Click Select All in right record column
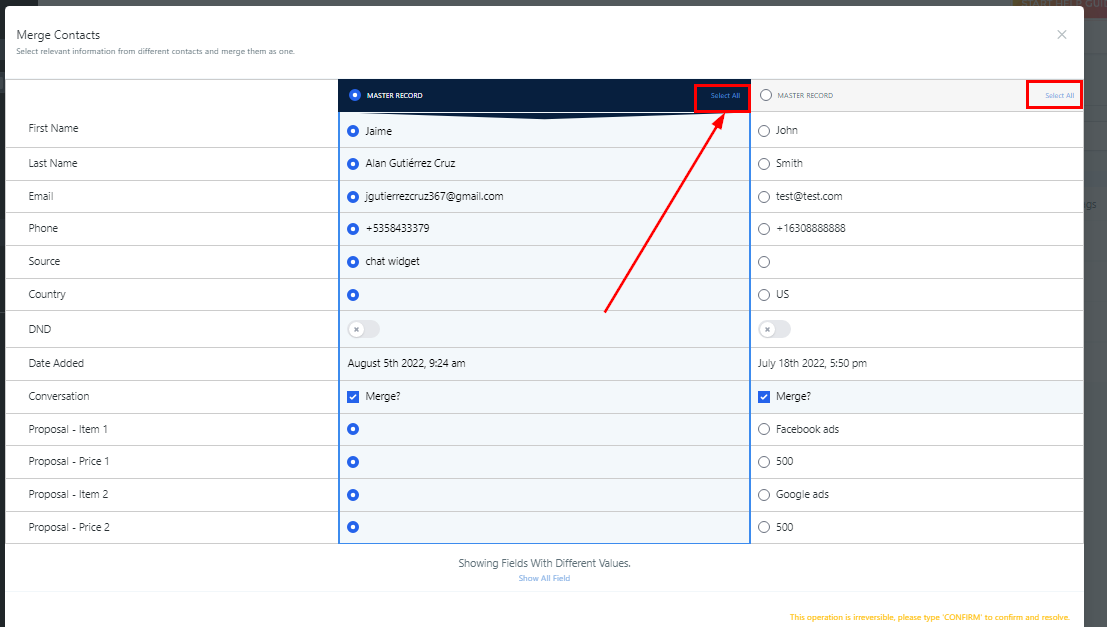 click(1059, 96)
